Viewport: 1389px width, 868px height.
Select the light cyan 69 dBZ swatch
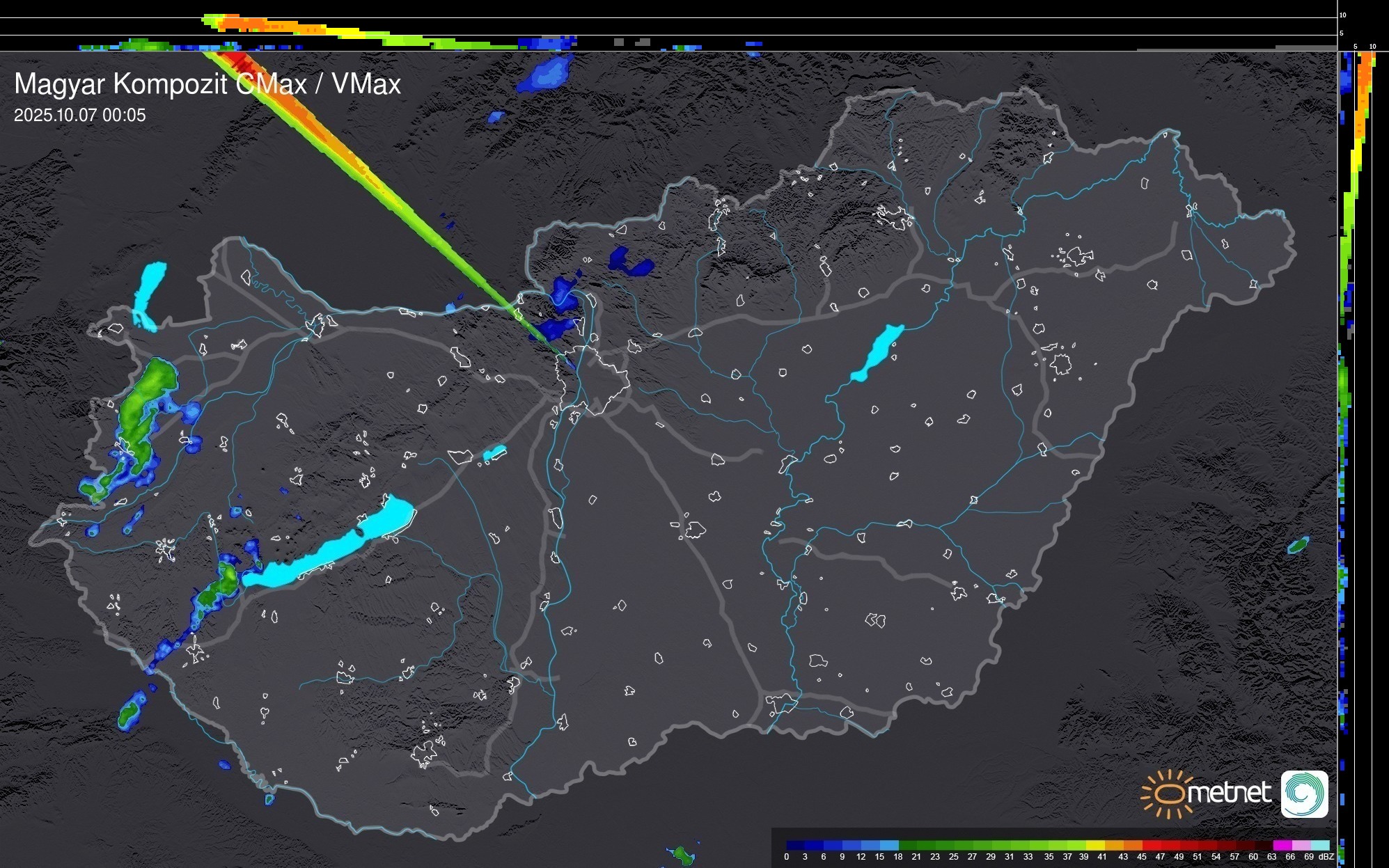point(1319,845)
